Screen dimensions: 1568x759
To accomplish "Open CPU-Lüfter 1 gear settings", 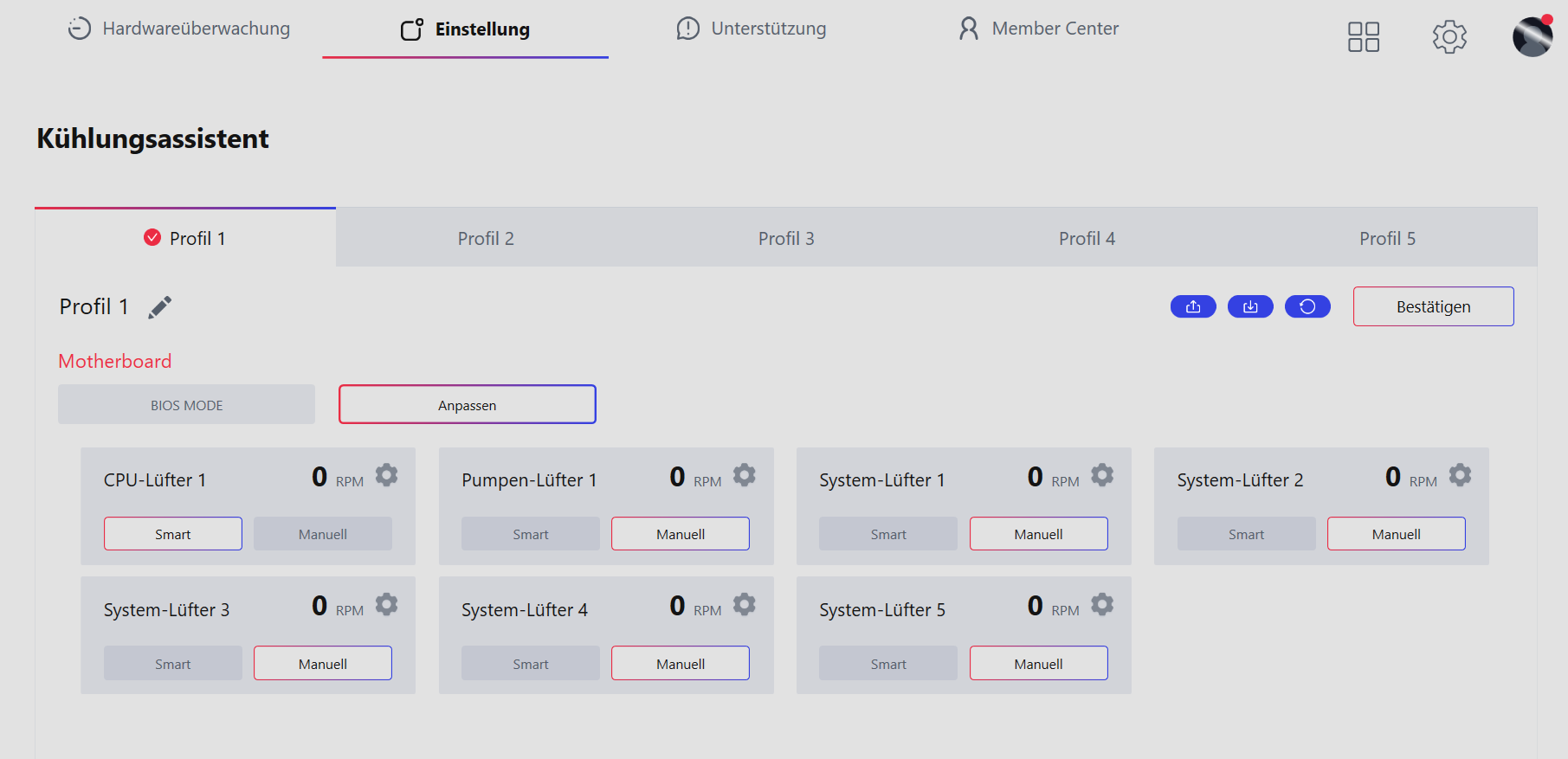I will click(x=386, y=475).
